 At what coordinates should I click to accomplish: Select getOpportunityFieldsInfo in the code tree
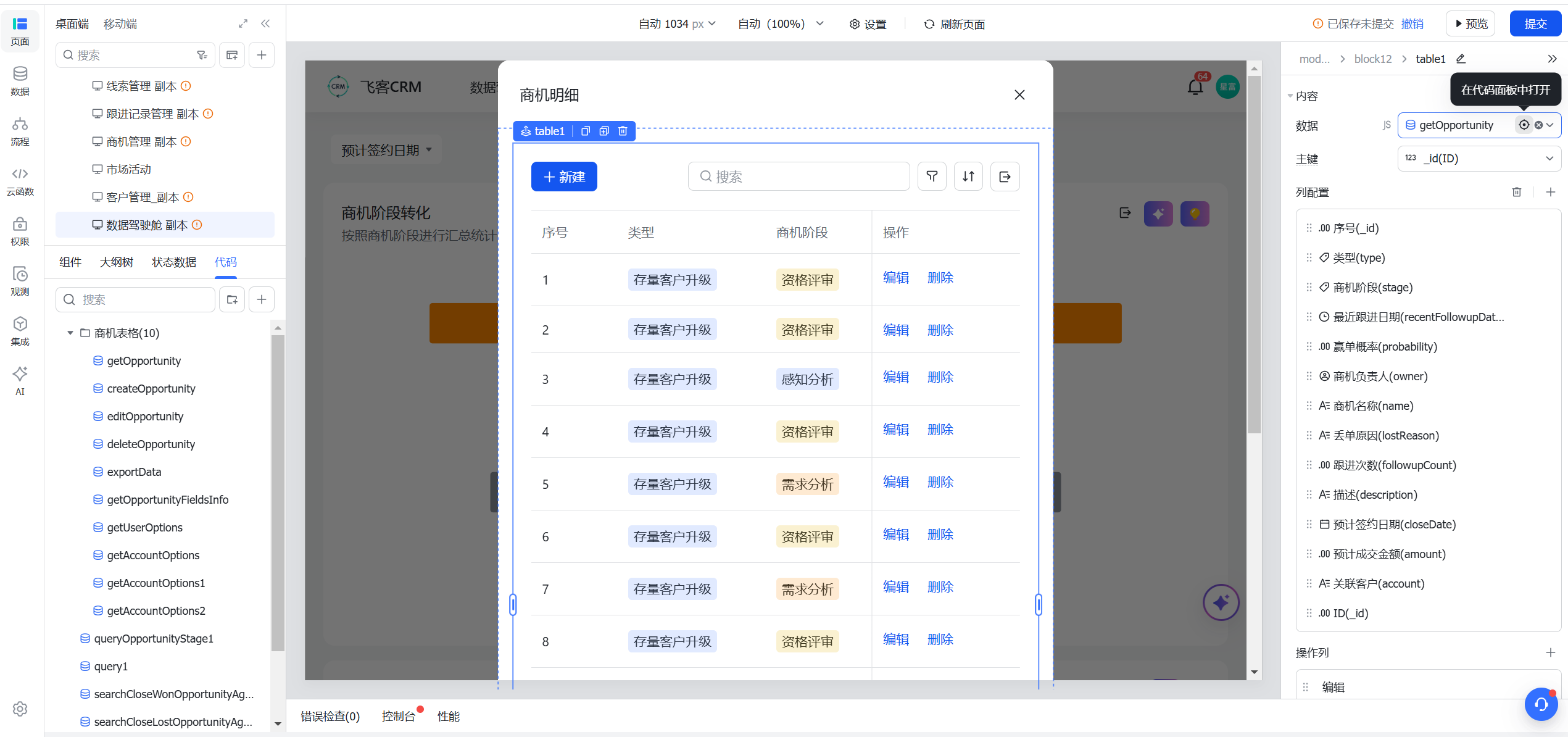167,499
